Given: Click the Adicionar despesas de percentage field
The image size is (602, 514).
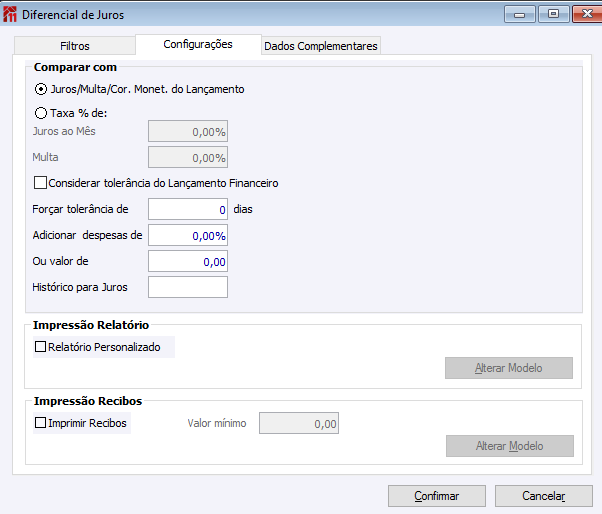Looking at the screenshot, I should point(188,235).
